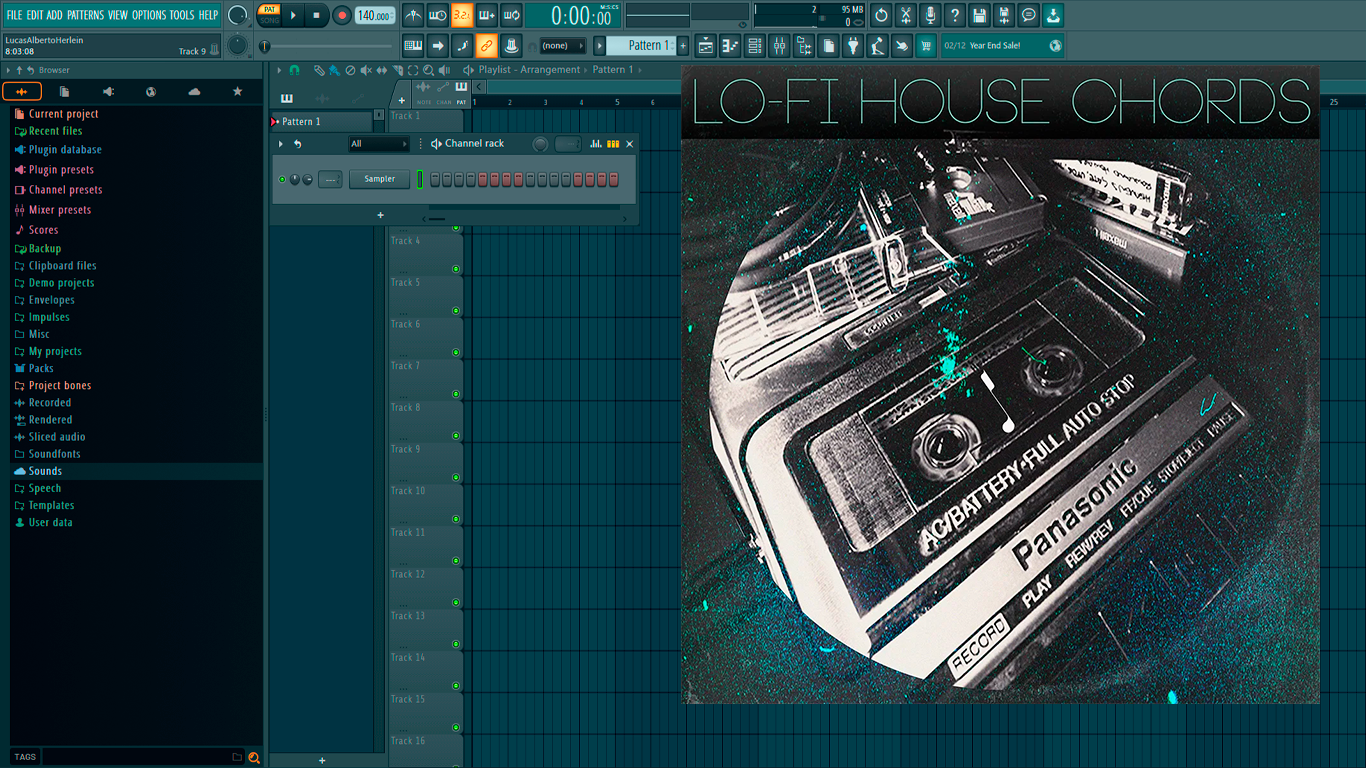Image resolution: width=1366 pixels, height=768 pixels.
Task: Save the project with the floppy disk icon
Action: 980,15
